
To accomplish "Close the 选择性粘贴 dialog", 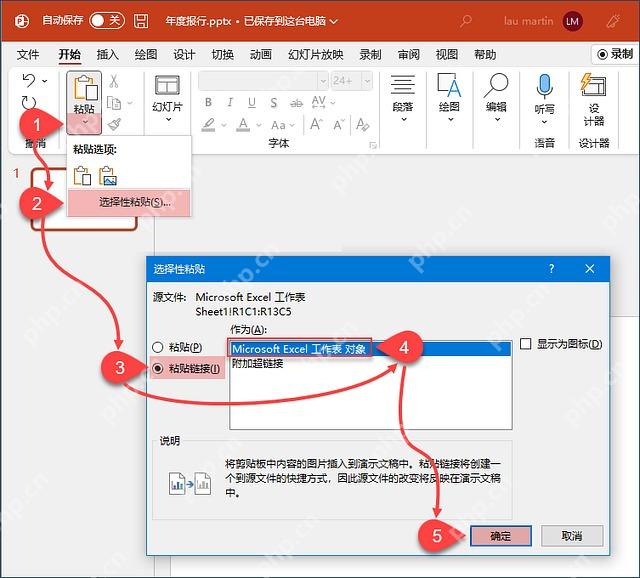I will point(589,269).
